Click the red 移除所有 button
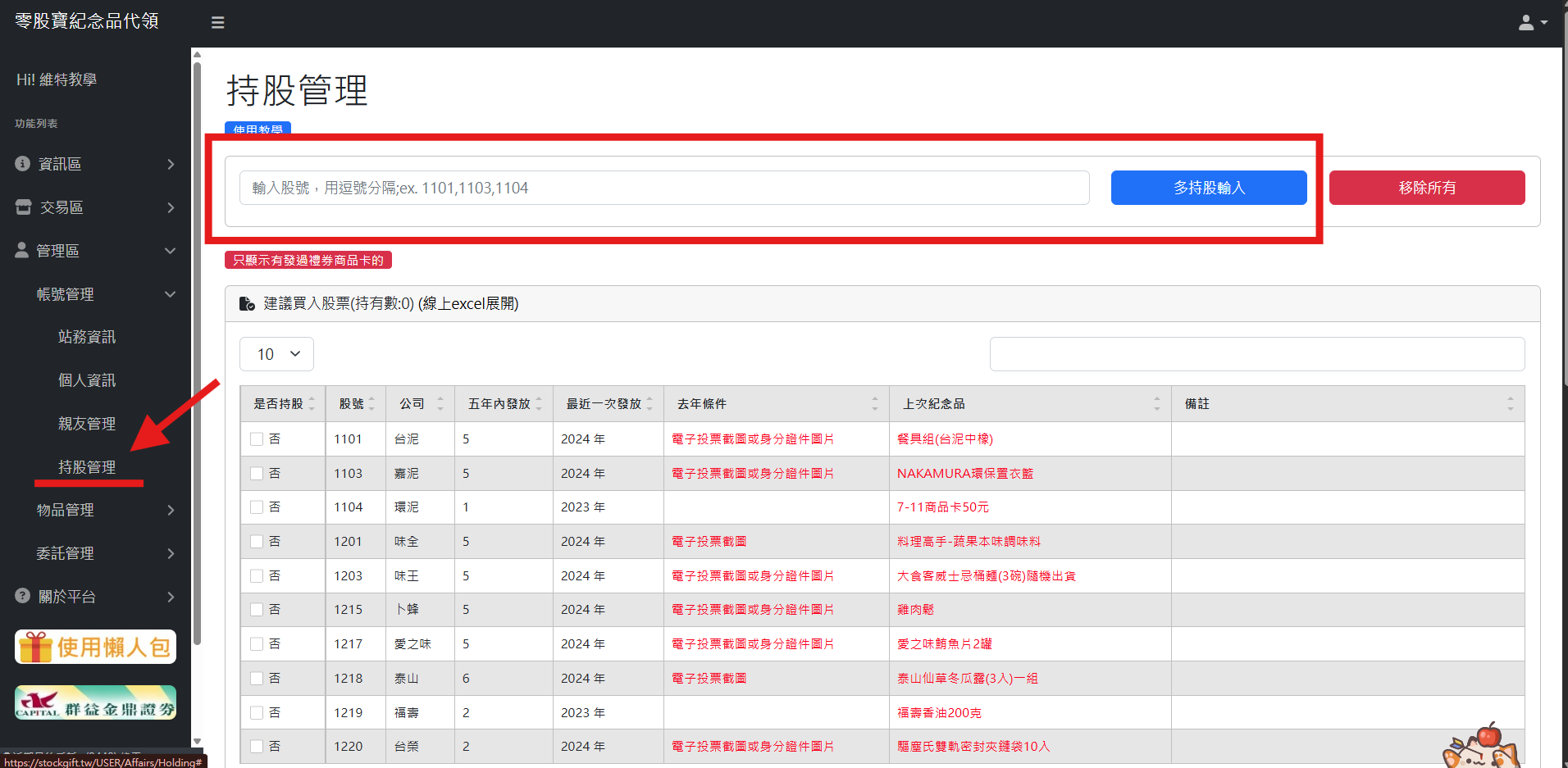Image resolution: width=1568 pixels, height=768 pixels. point(1427,188)
